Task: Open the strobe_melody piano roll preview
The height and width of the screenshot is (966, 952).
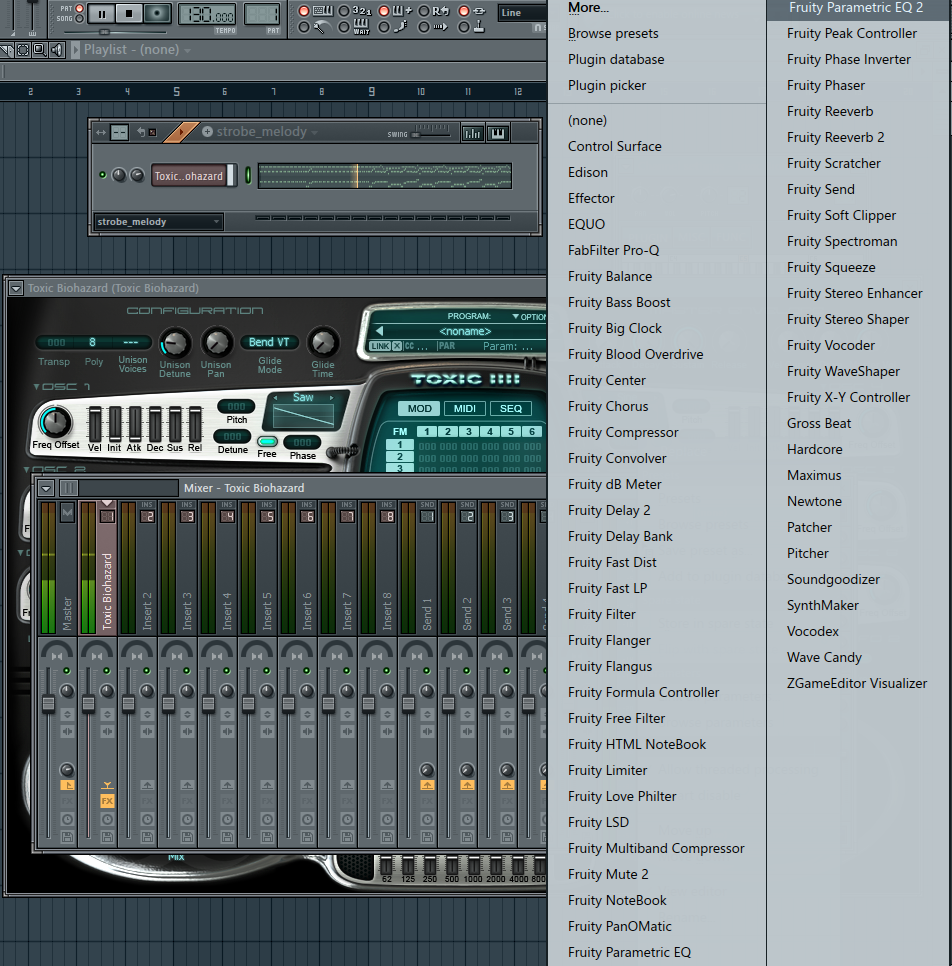Action: [385, 176]
